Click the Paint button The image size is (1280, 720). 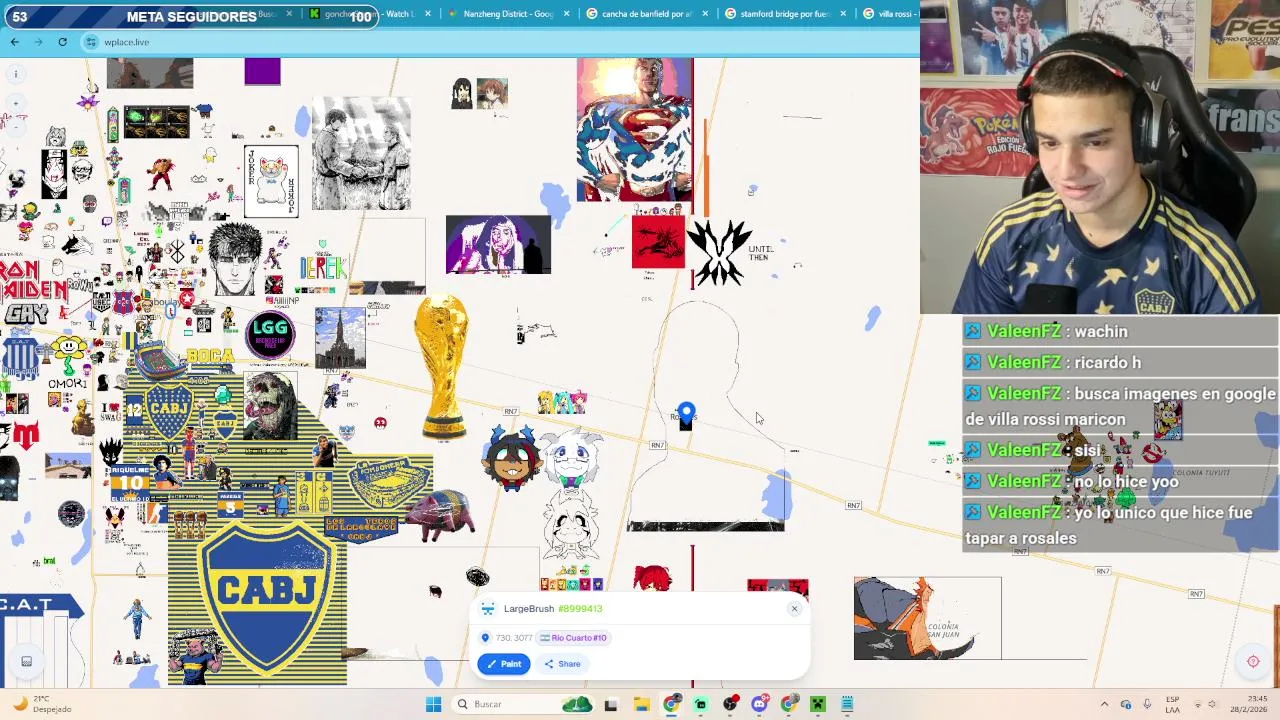(x=504, y=664)
